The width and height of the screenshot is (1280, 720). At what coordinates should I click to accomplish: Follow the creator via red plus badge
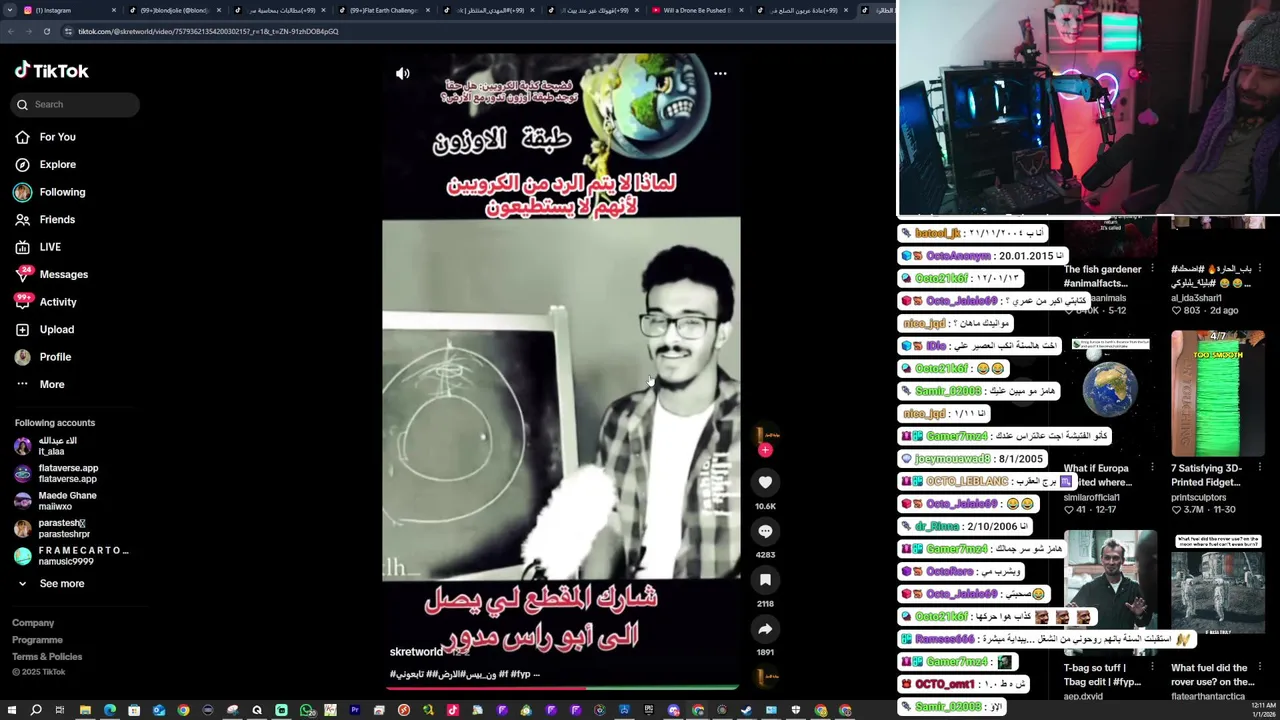(765, 450)
